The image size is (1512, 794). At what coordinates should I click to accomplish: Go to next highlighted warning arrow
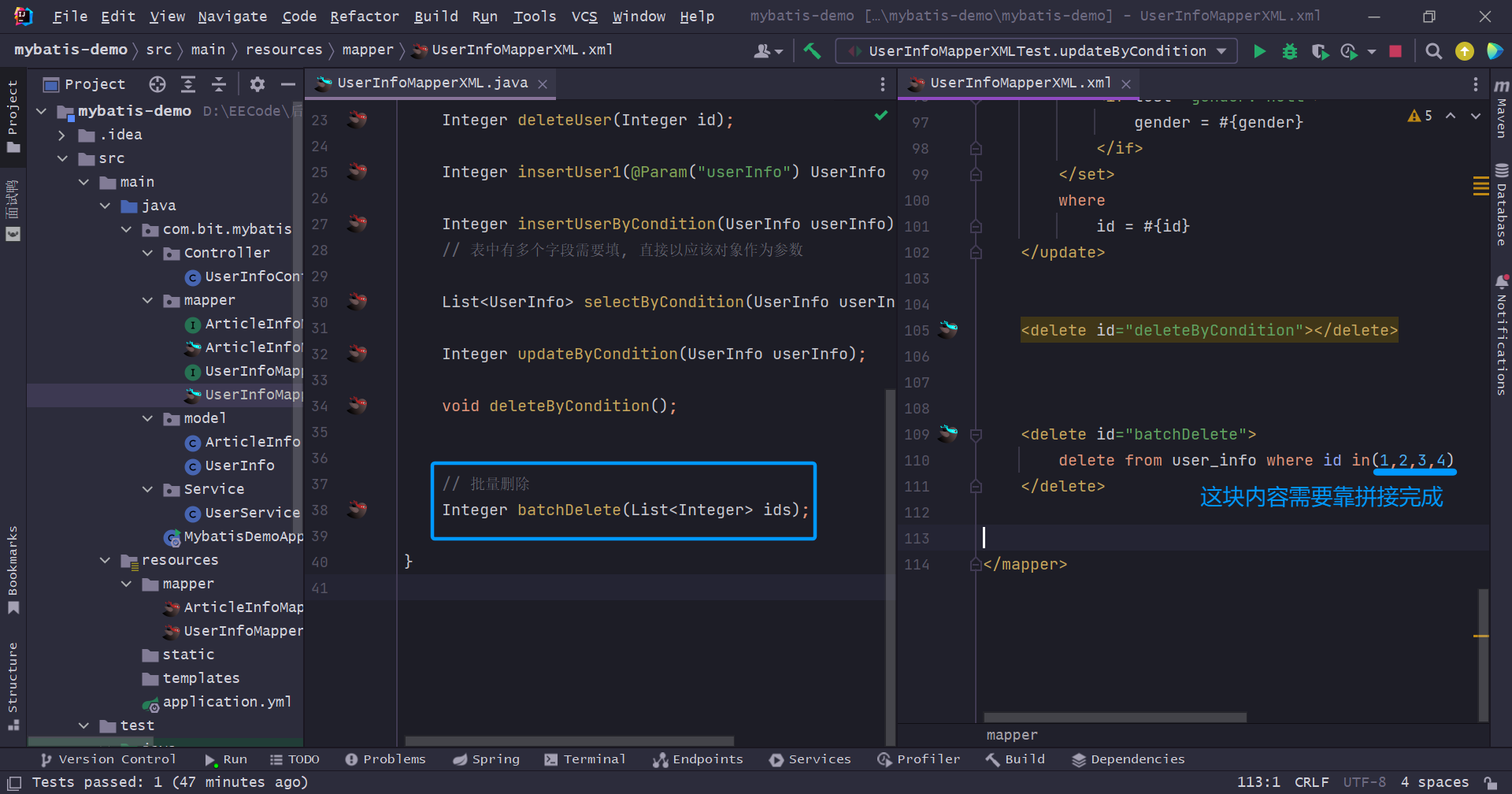pyautogui.click(x=1475, y=116)
